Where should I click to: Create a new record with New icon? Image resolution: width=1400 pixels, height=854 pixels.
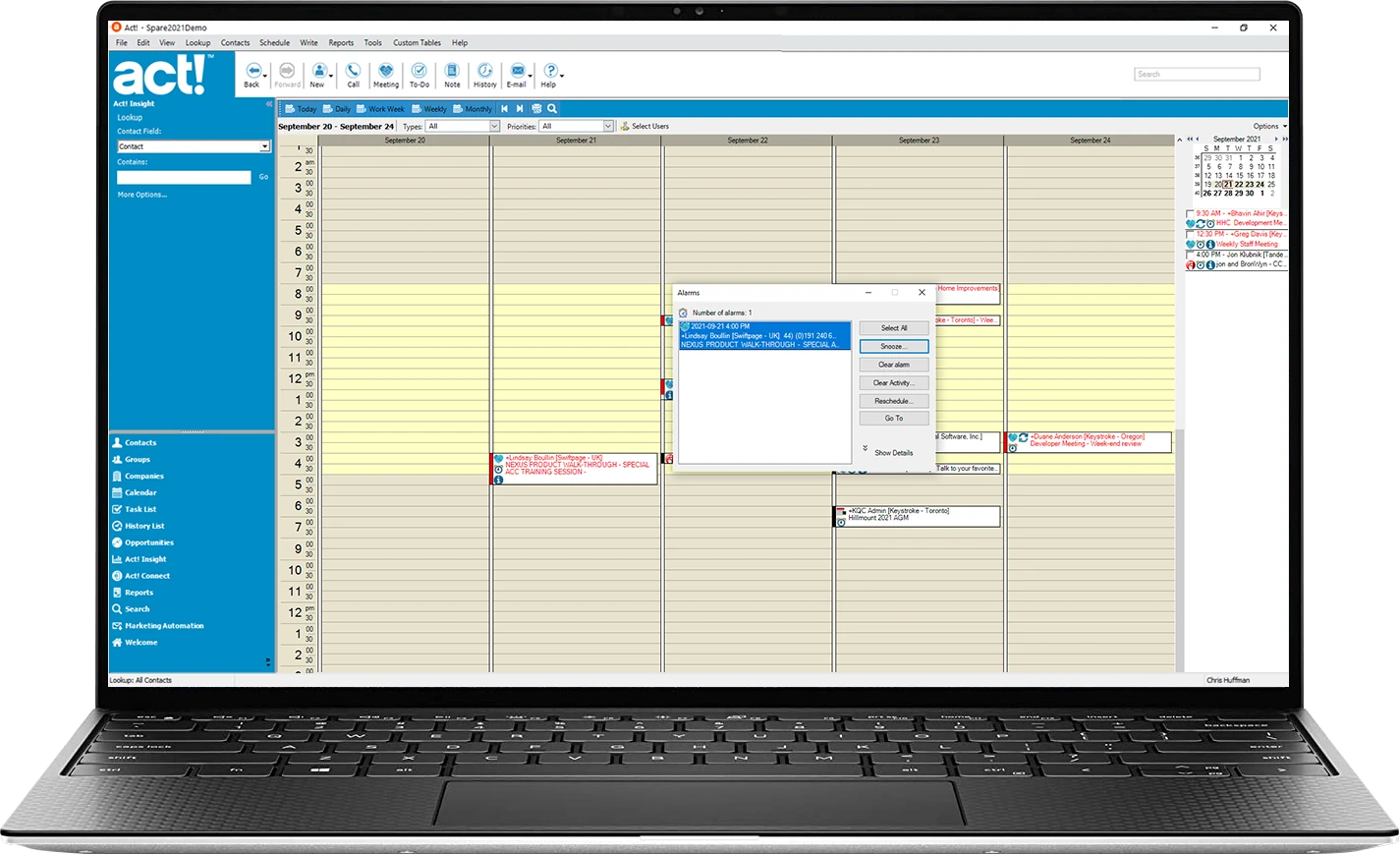pos(317,75)
